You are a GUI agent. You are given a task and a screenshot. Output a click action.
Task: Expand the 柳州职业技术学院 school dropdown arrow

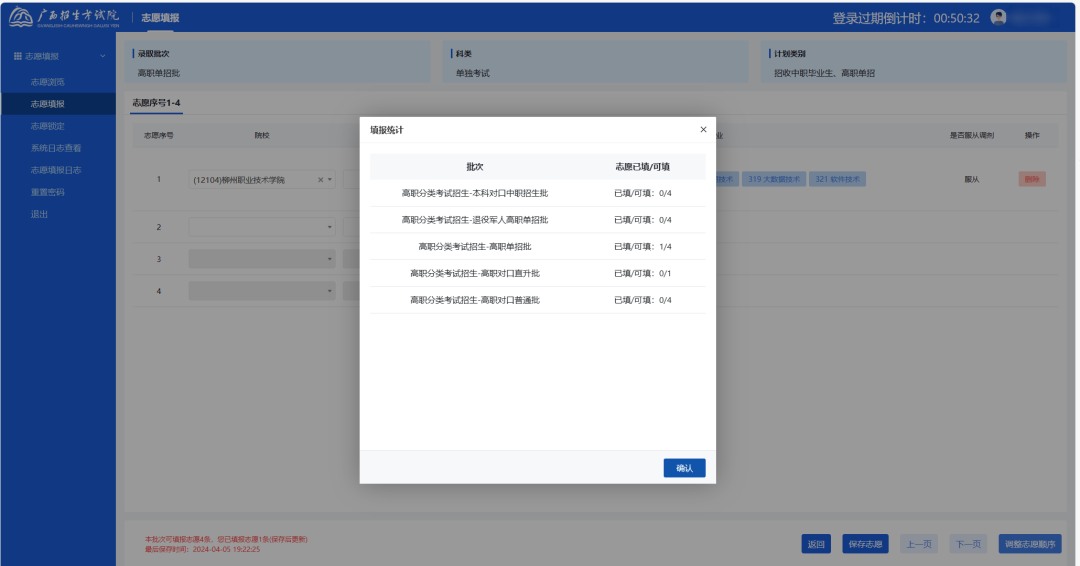pyautogui.click(x=331, y=180)
